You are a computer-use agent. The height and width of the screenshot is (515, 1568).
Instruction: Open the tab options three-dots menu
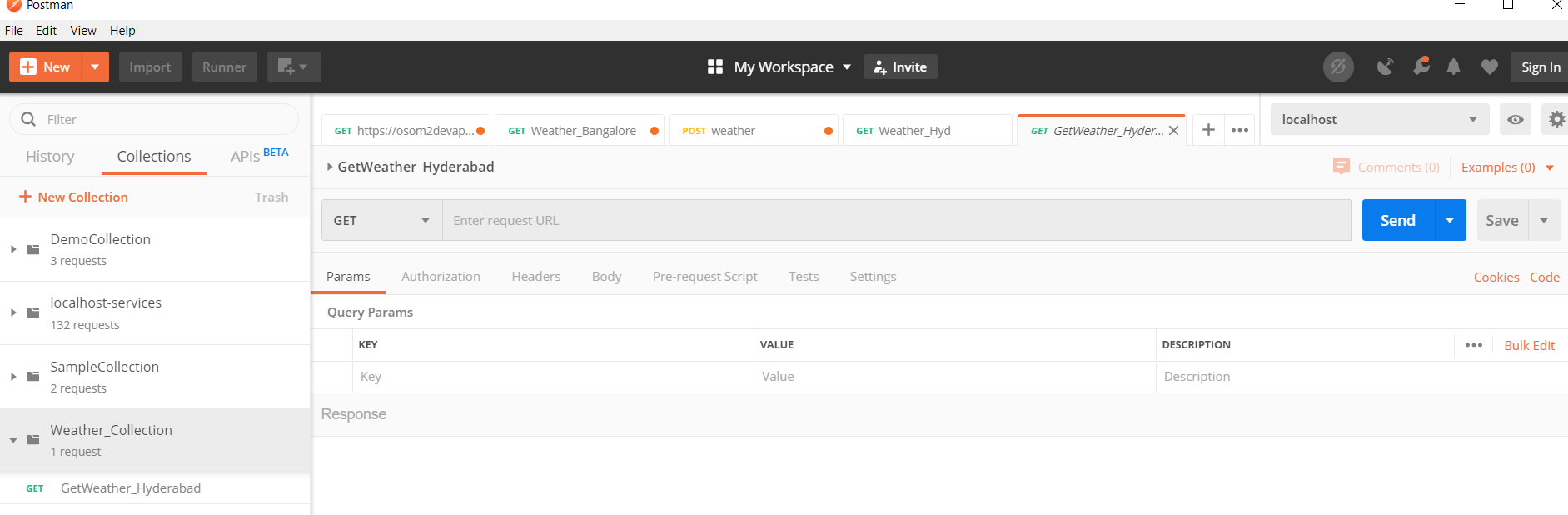(x=1240, y=130)
